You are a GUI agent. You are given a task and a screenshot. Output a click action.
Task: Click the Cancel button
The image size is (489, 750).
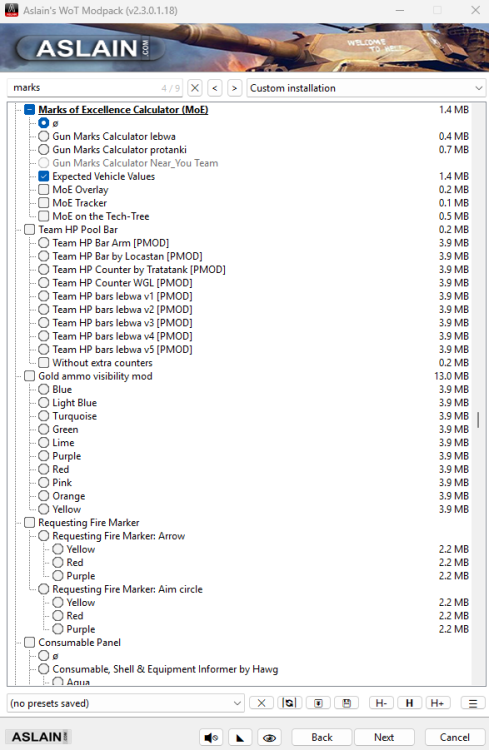click(455, 737)
